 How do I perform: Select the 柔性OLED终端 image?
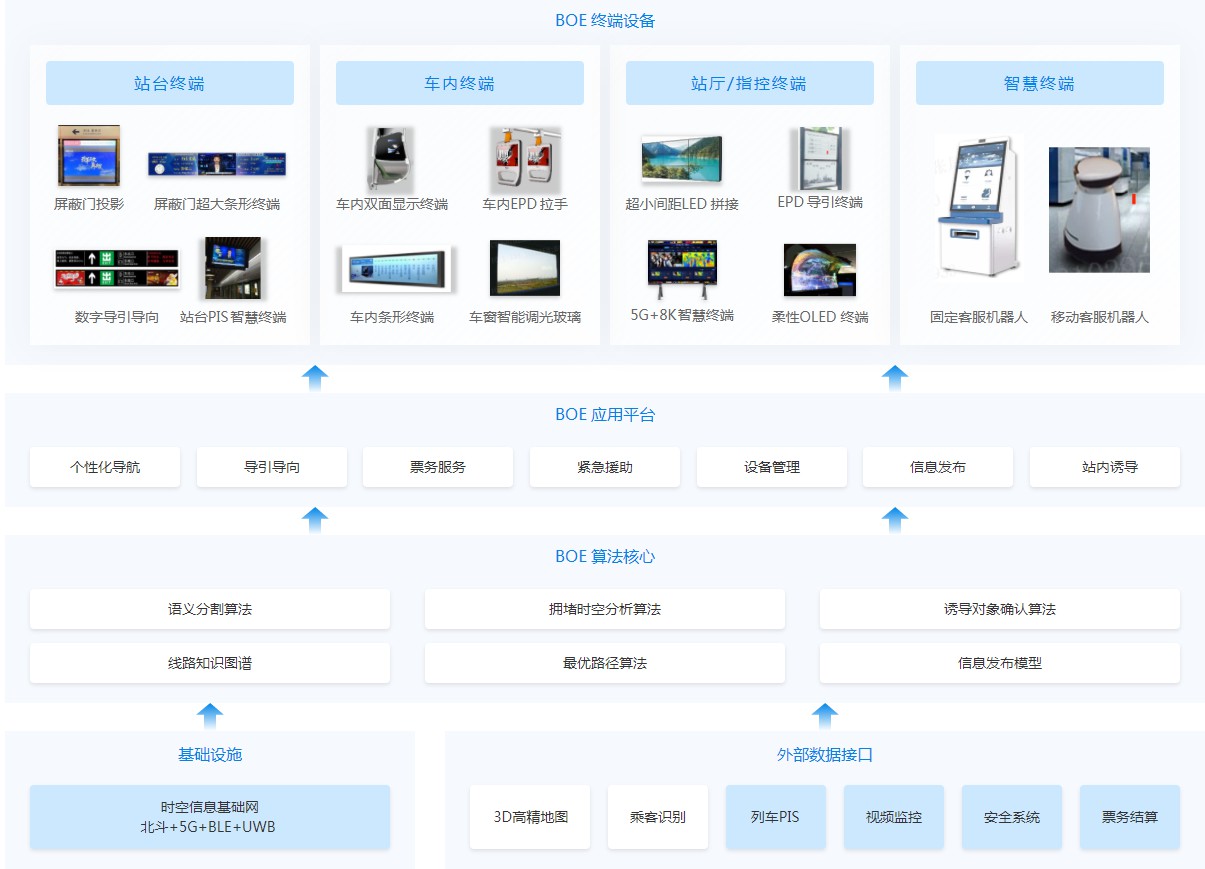coord(819,269)
